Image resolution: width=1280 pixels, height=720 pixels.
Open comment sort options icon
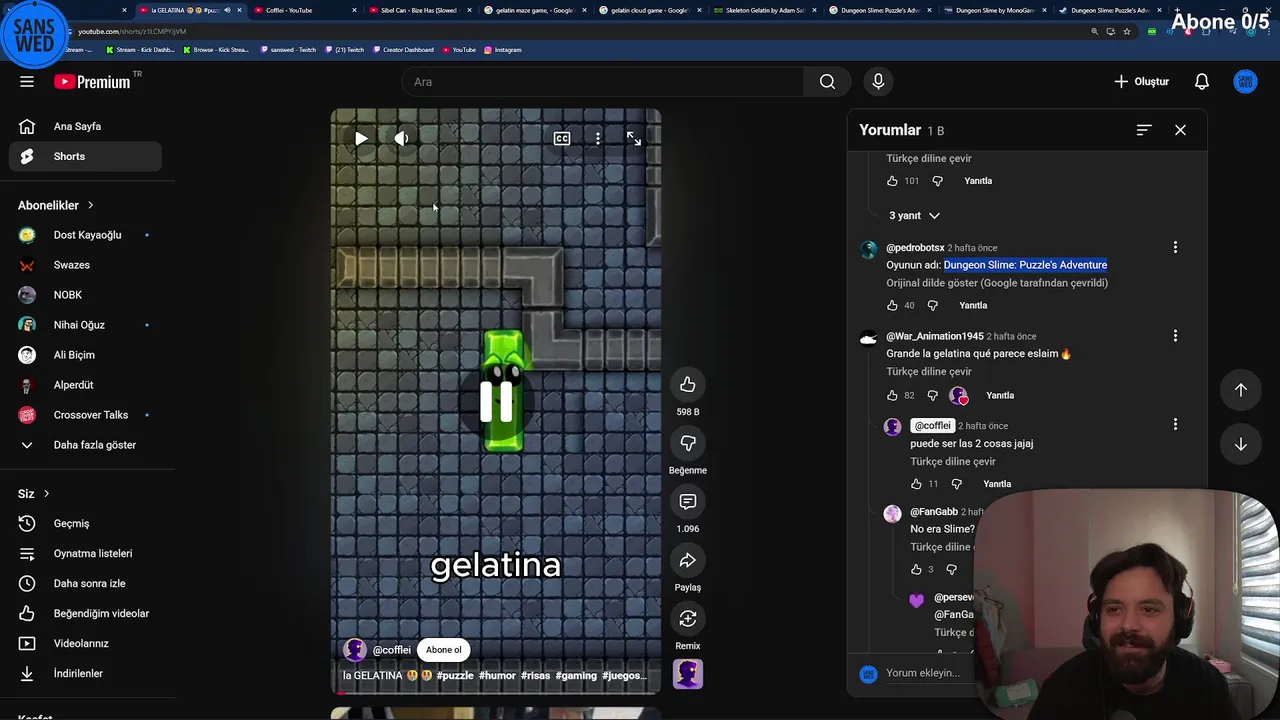(x=1144, y=130)
